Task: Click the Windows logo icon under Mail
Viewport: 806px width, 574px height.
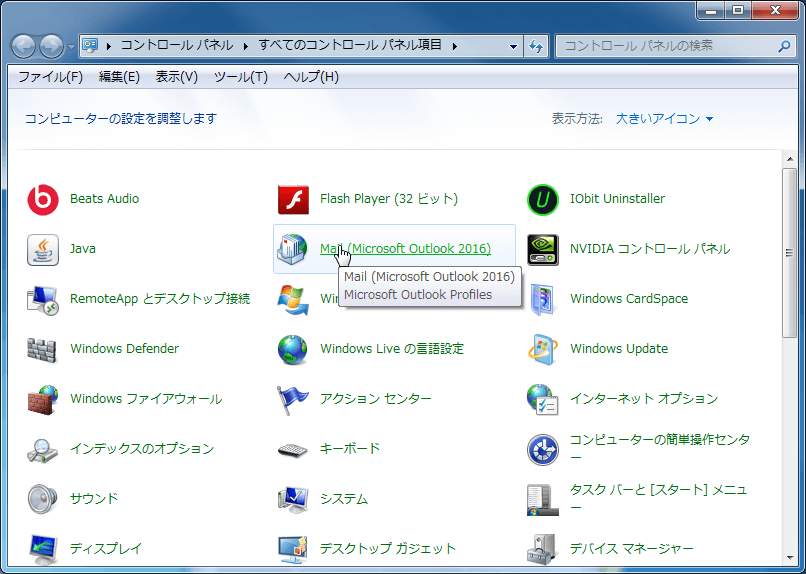Action: coord(292,300)
